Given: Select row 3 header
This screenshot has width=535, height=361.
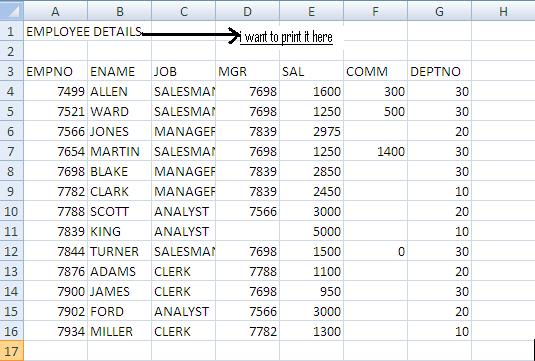Looking at the screenshot, I should click(12, 71).
